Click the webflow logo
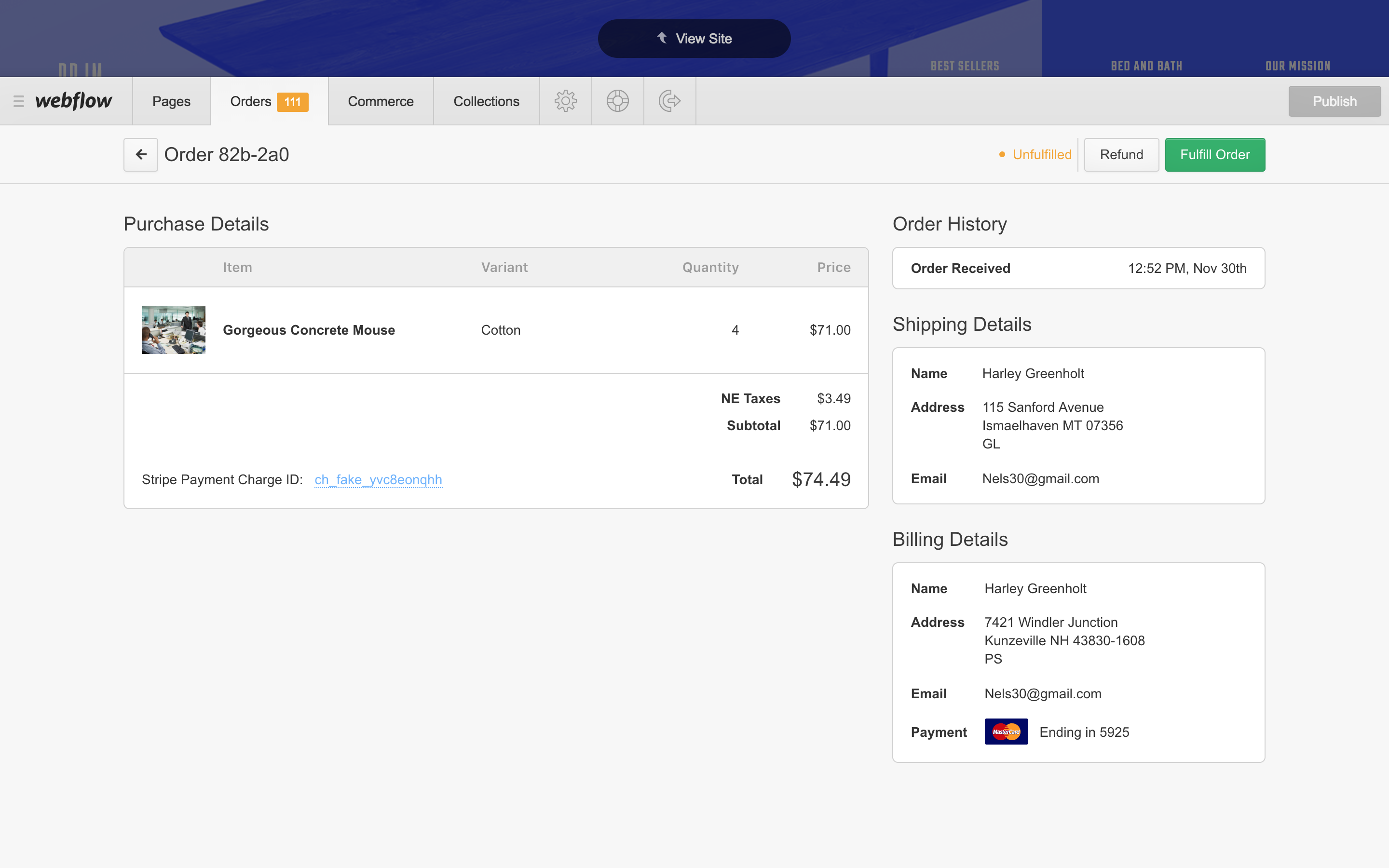Viewport: 1389px width, 868px height. click(73, 101)
